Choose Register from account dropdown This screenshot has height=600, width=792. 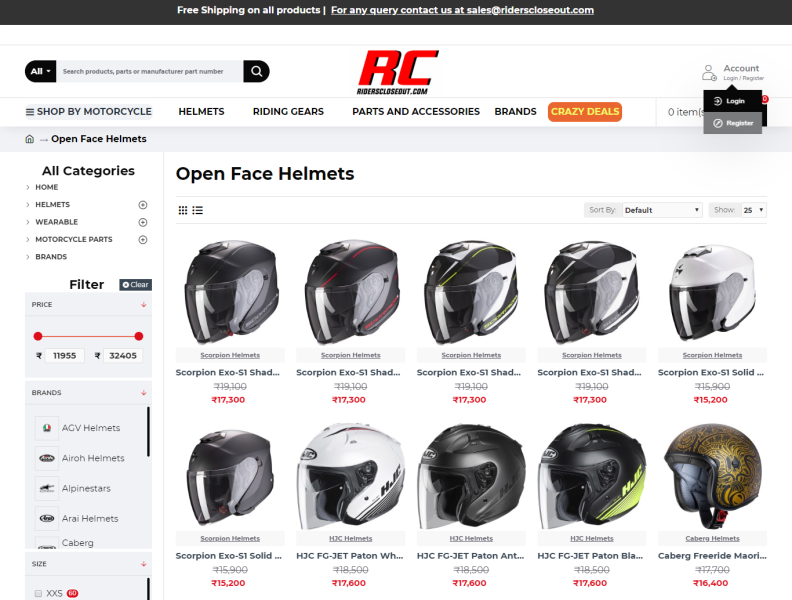[732, 123]
